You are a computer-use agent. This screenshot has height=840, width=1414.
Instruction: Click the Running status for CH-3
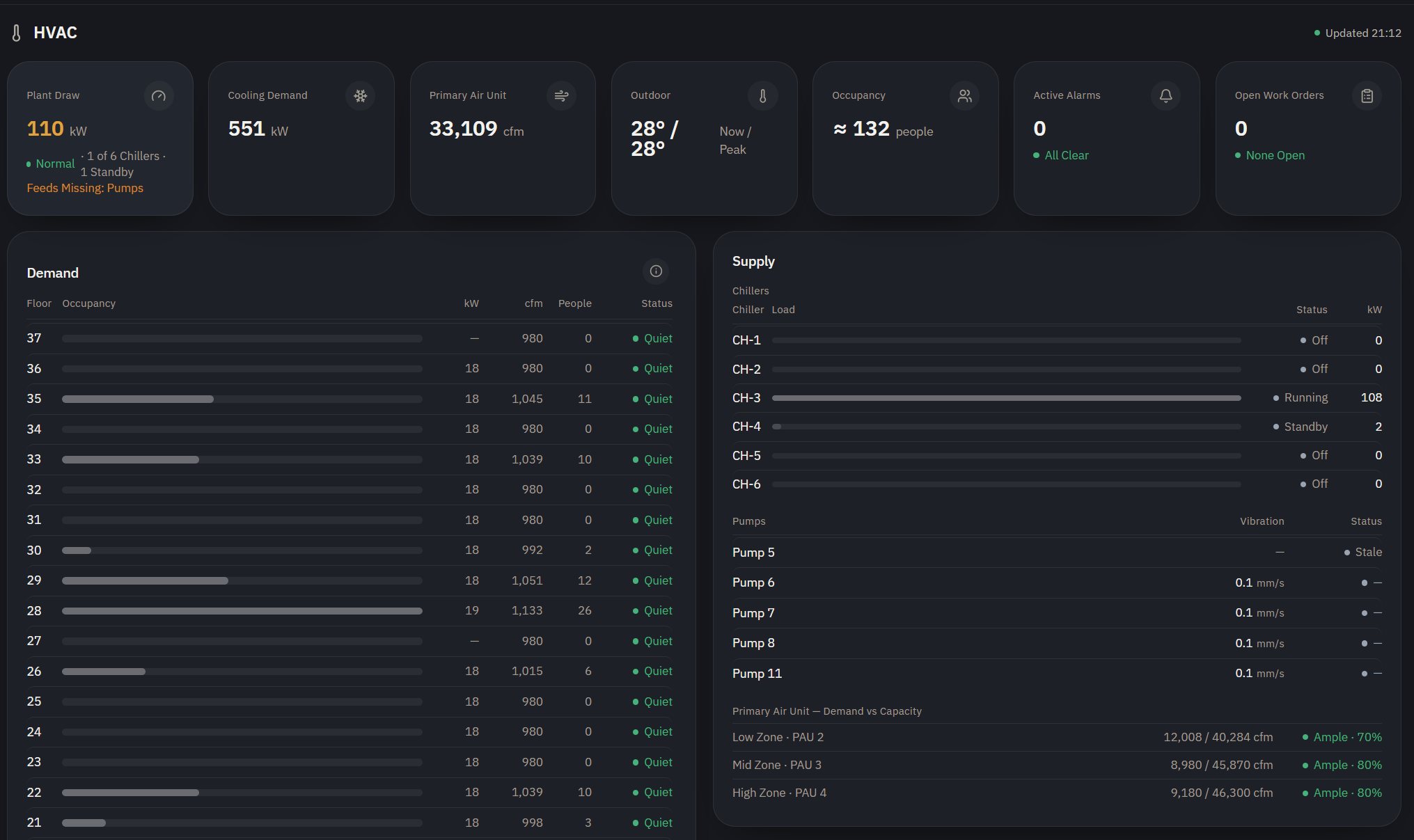click(x=1300, y=397)
